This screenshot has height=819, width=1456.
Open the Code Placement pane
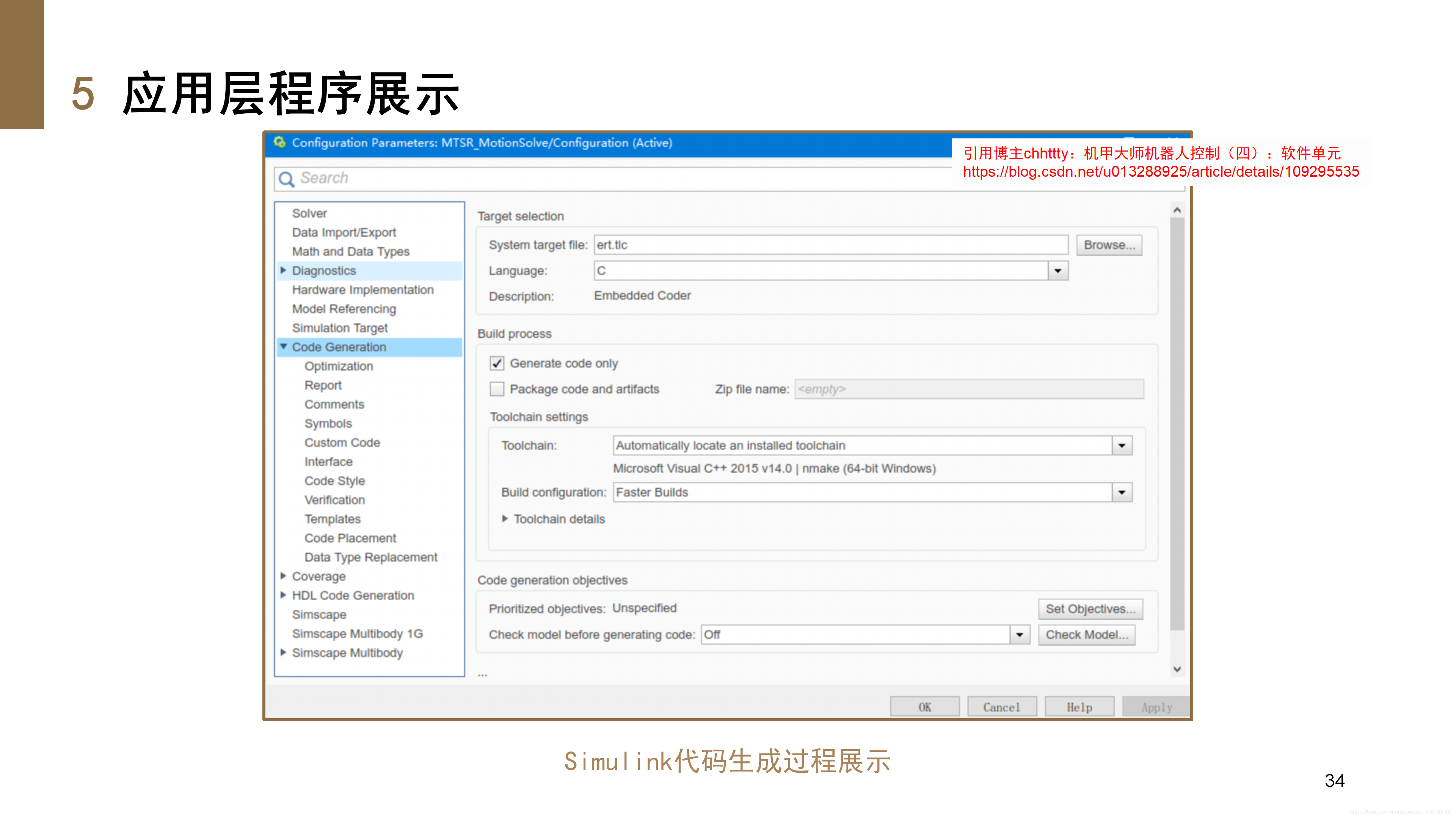350,538
